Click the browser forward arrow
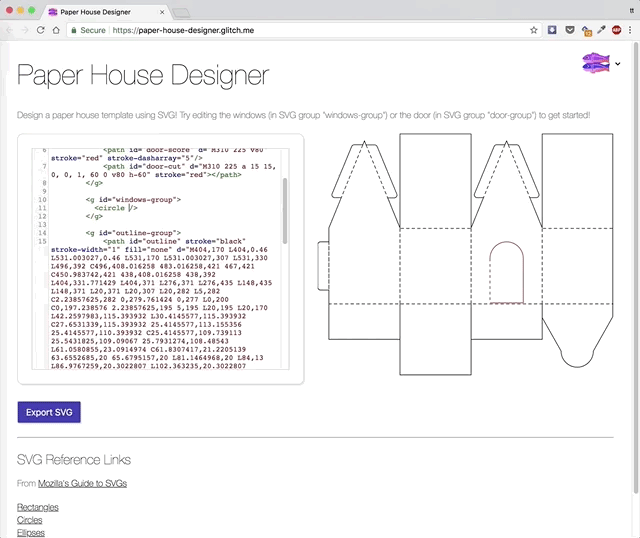Screen dimensions: 640x538 click(x=24, y=30)
